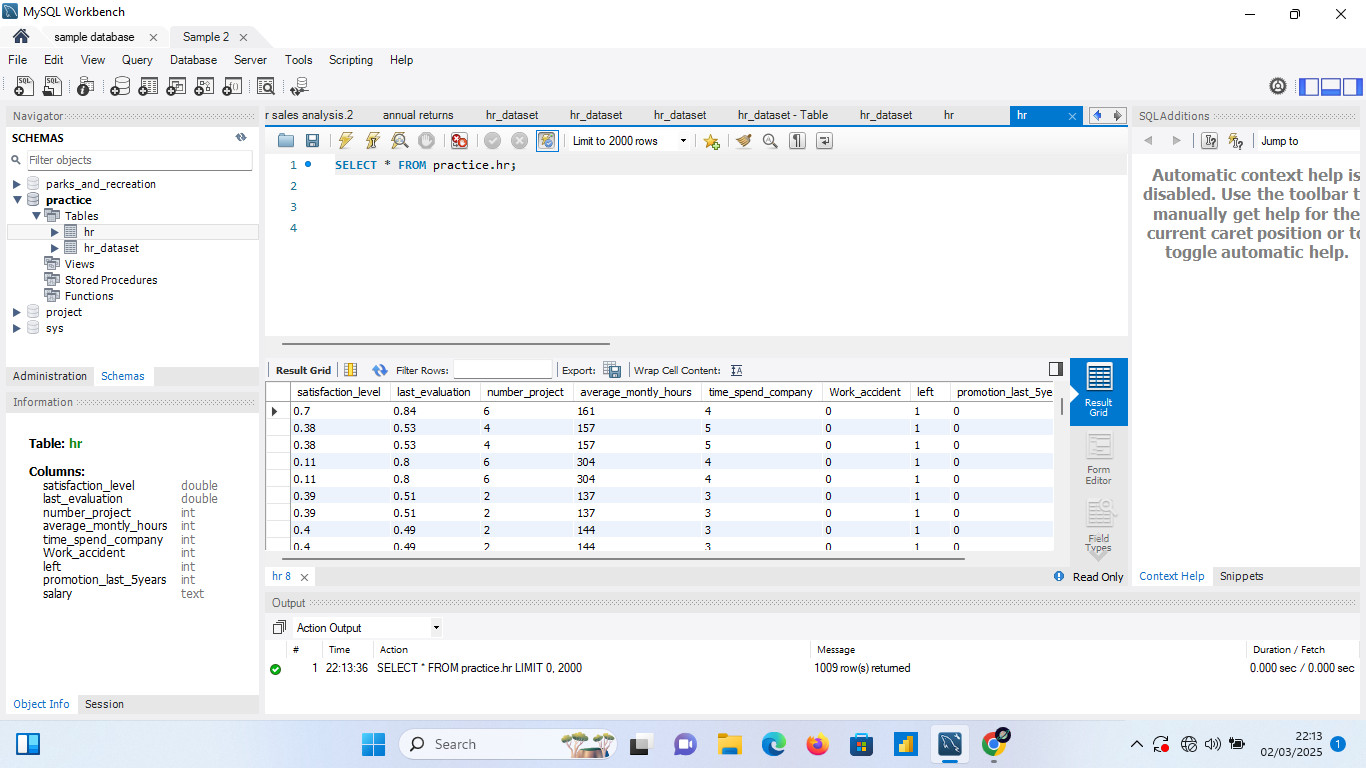This screenshot has height=768, width=1366.
Task: Export recordset to external file
Action: coord(612,370)
